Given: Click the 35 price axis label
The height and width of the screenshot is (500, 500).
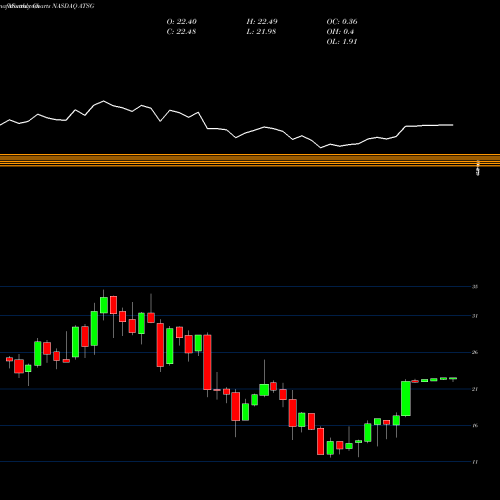Looking at the screenshot, I should coord(475,287).
